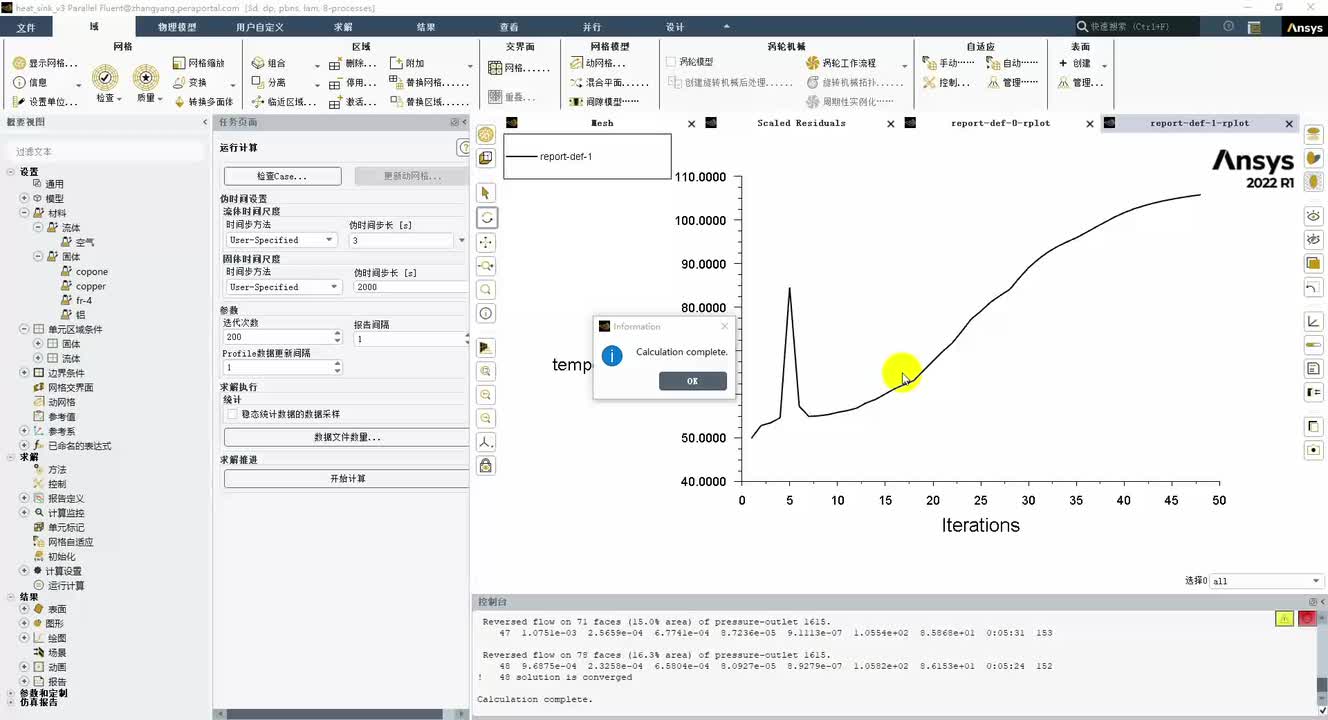Select the 初始化 initialization tree item

tap(61, 557)
